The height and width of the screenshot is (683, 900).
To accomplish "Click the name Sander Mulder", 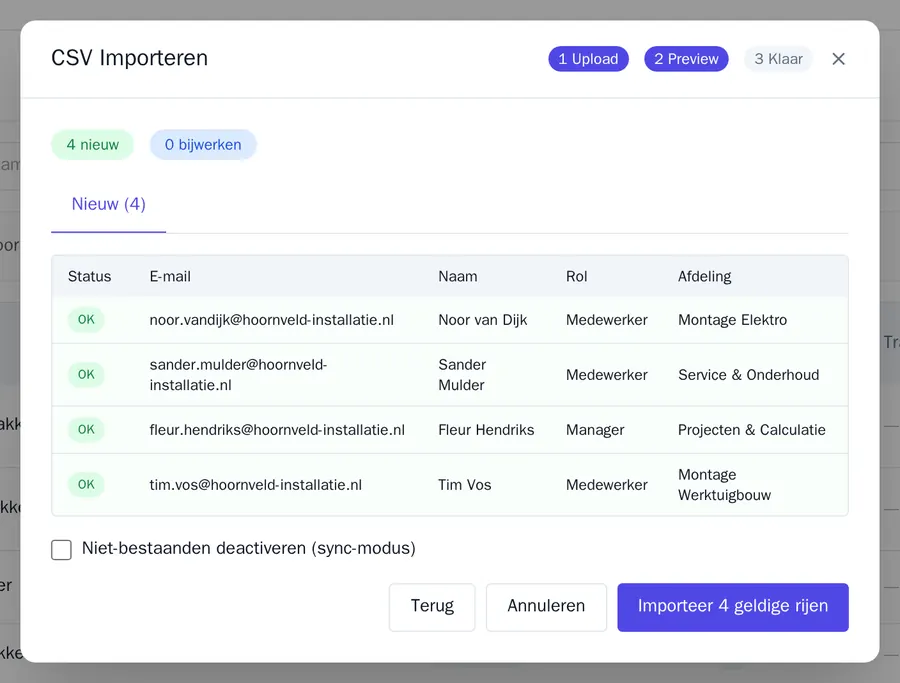I will (462, 375).
